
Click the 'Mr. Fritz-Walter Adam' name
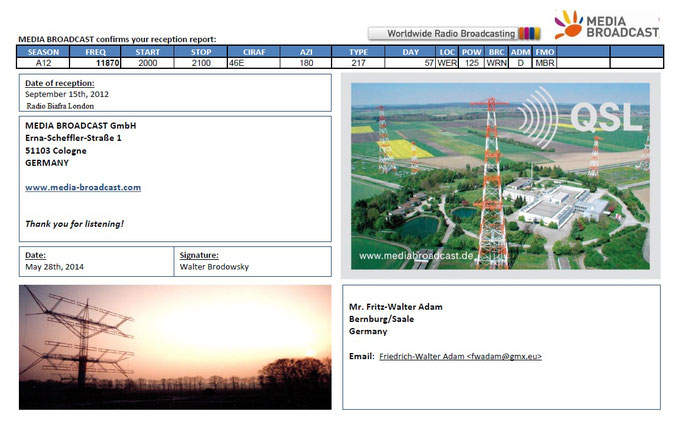pyautogui.click(x=396, y=307)
